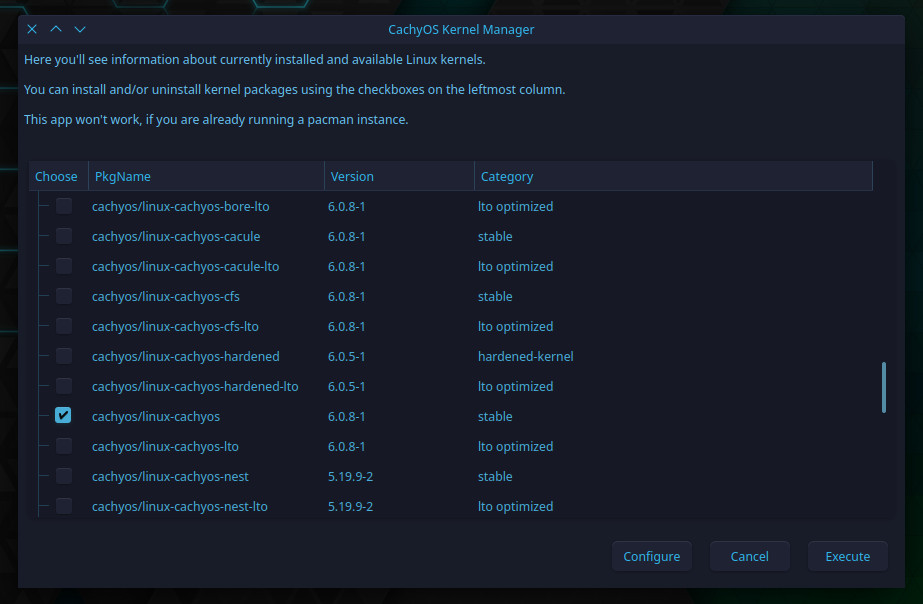This screenshot has width=923, height=604.
Task: Select package name cachyos/linux-cachyos-lto
Action: pos(165,447)
